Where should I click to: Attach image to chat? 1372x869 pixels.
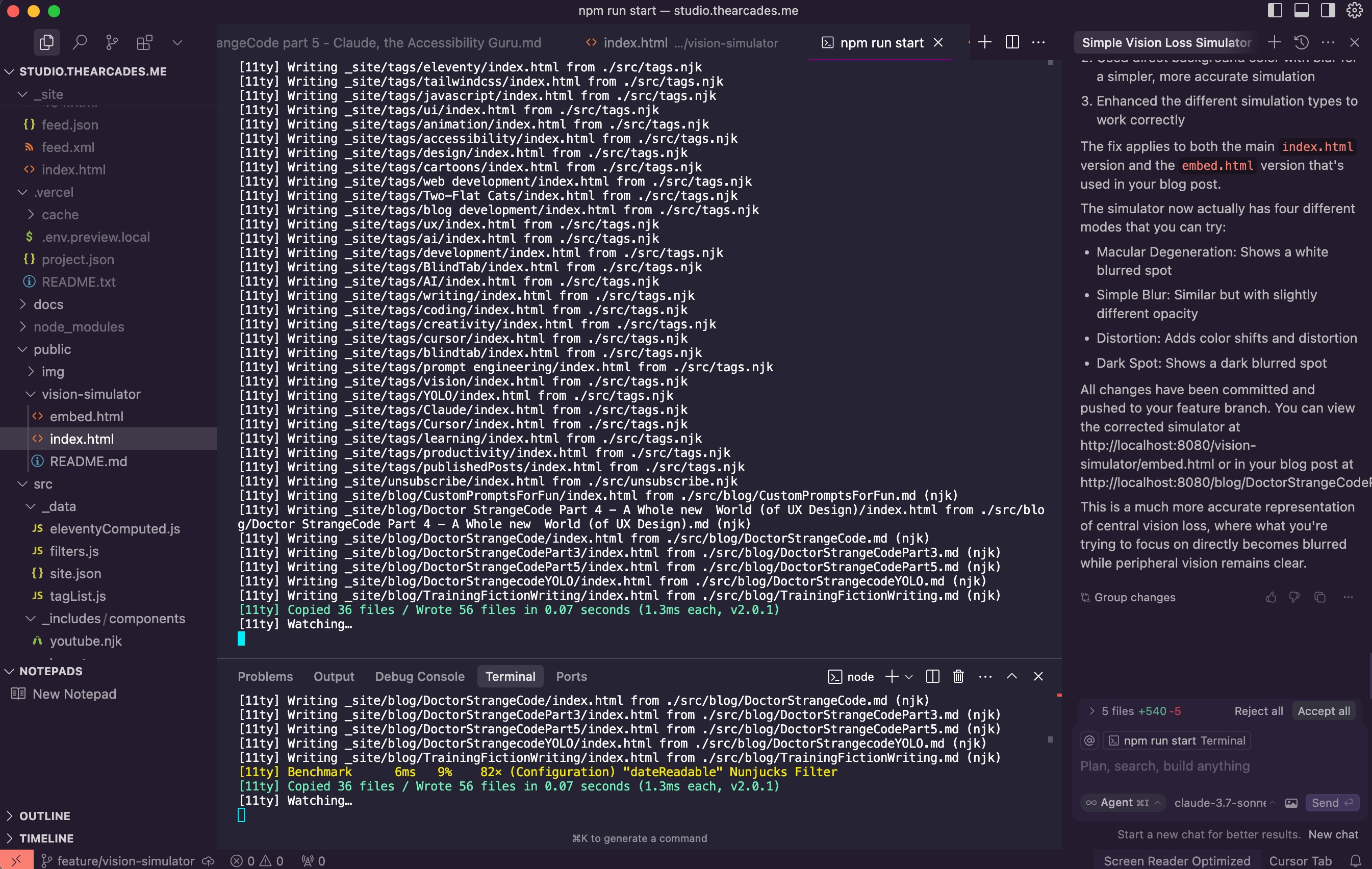(x=1291, y=803)
